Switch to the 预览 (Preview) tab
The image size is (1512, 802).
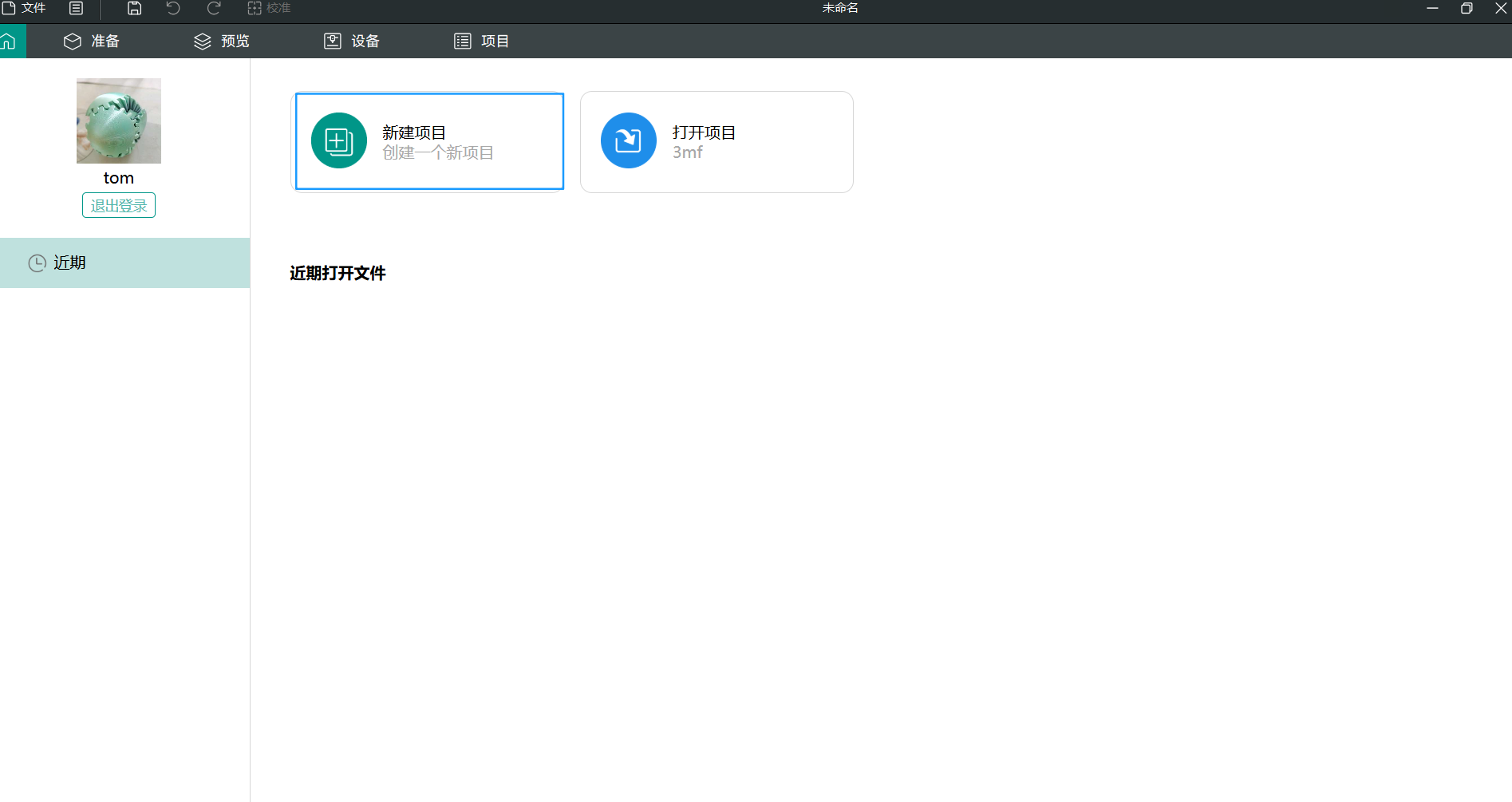coord(221,41)
